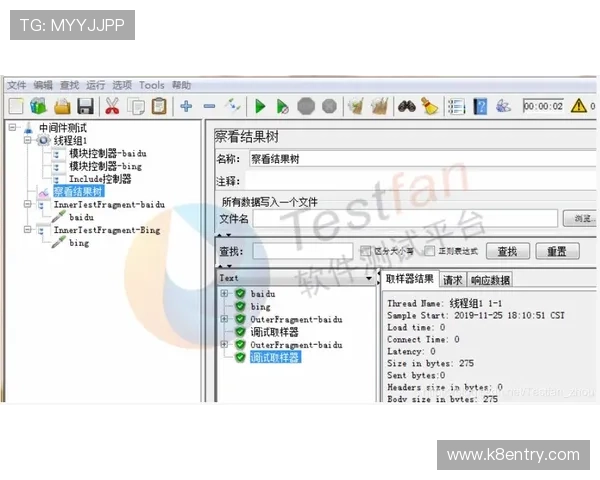Collapse the InnerTestFragment-baidu node

point(28,204)
